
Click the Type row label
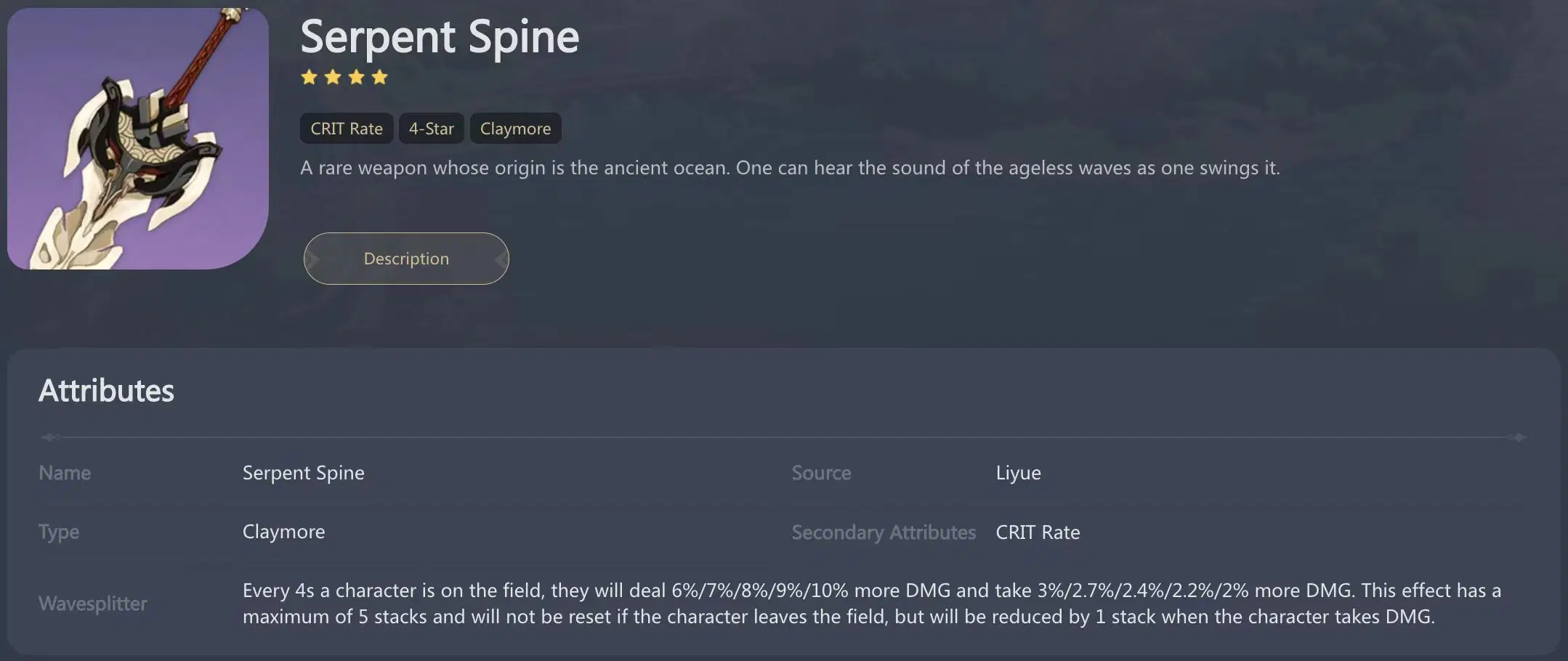59,532
